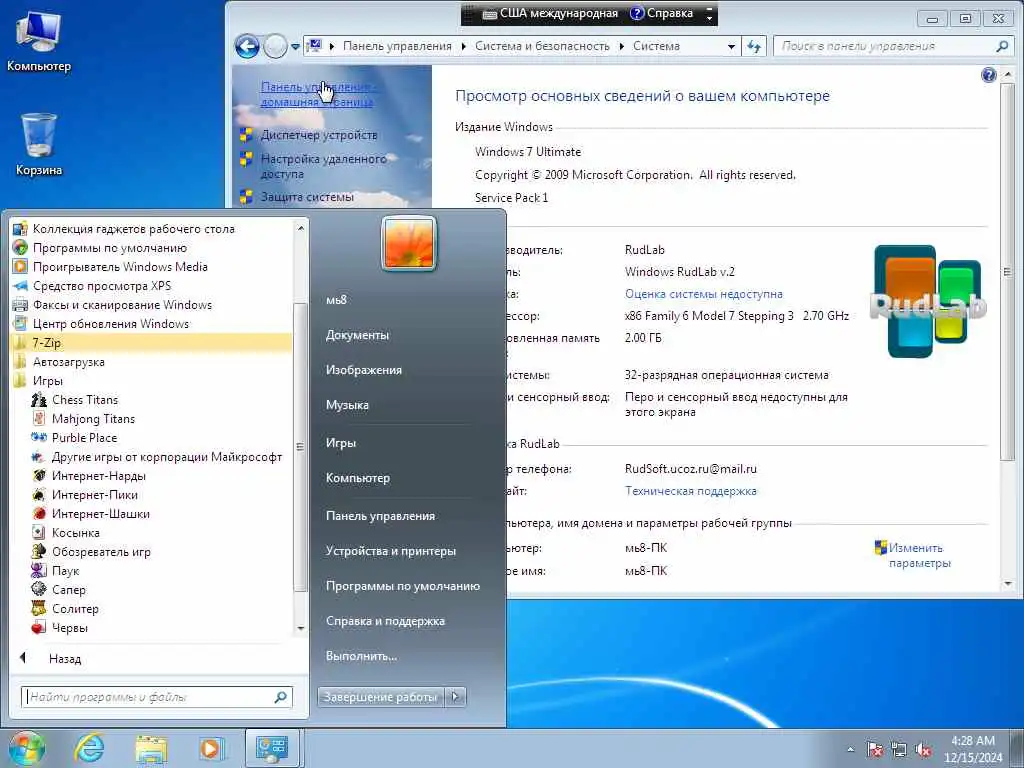The image size is (1024, 768).
Task: Open the Action Center flag tray icon
Action: coord(874,750)
